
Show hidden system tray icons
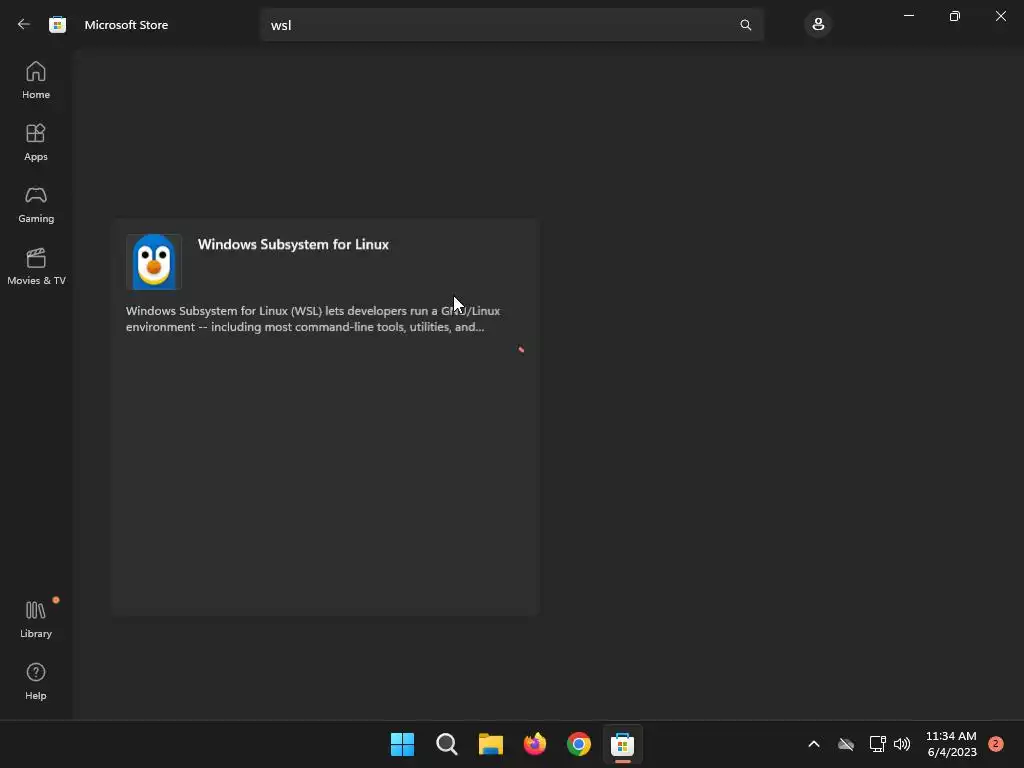click(814, 744)
